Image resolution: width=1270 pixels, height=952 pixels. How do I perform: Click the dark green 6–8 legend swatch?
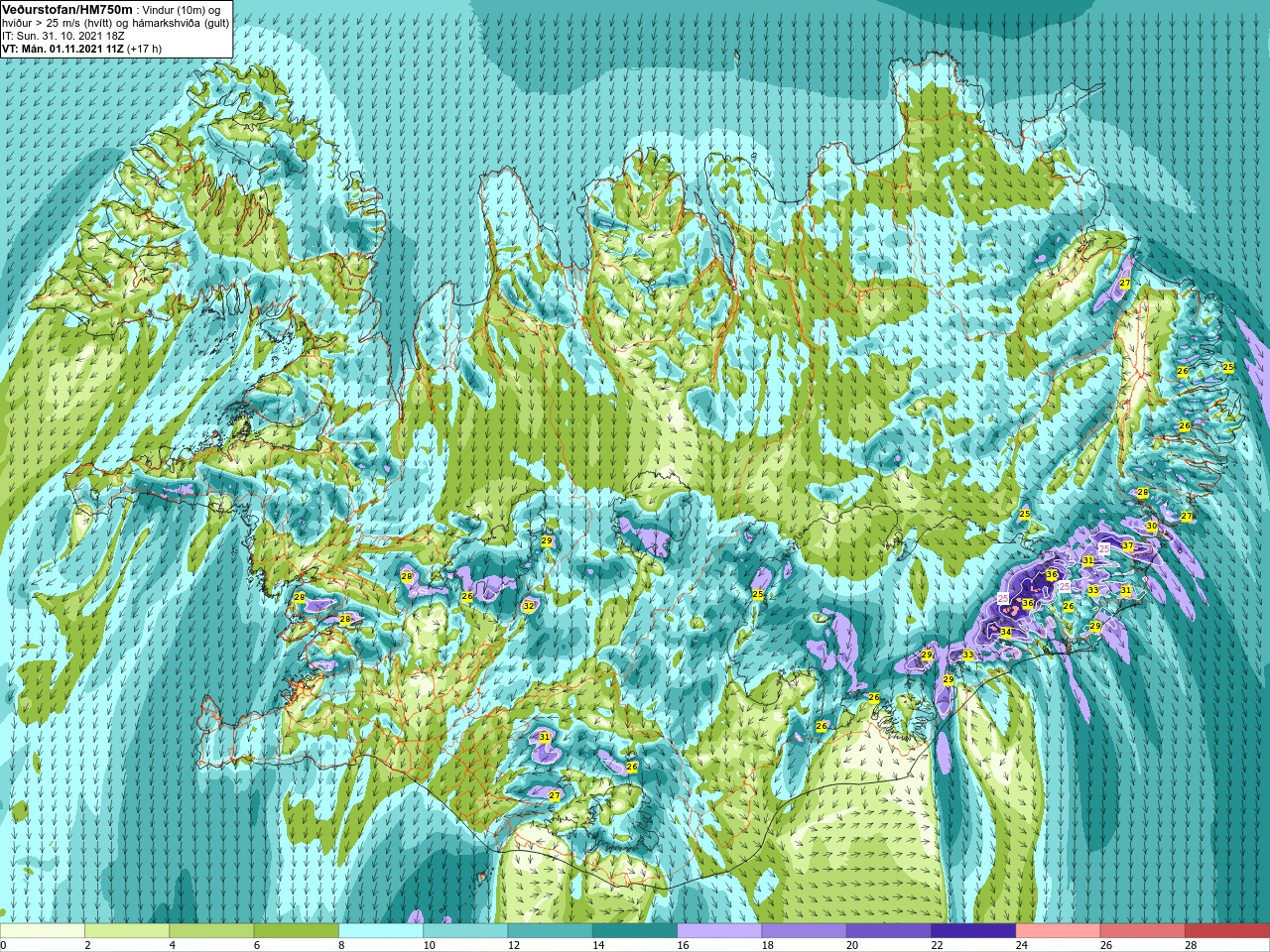(x=297, y=931)
